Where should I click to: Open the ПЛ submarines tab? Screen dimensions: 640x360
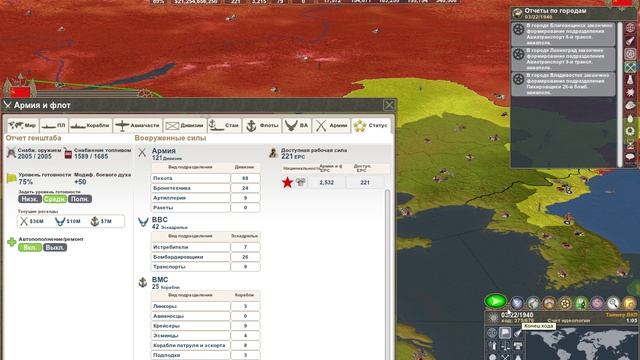[54, 125]
